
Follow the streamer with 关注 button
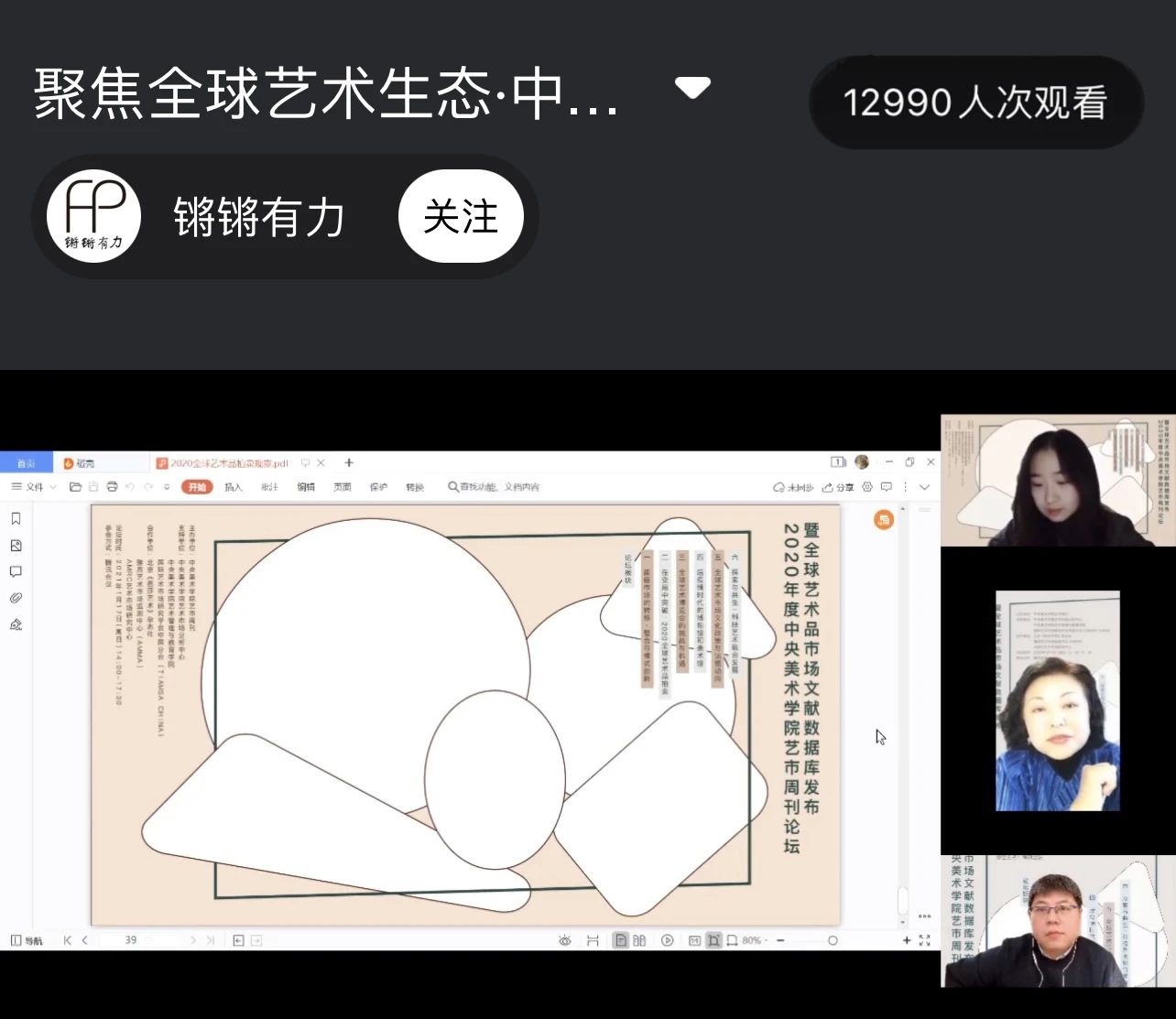(x=461, y=217)
